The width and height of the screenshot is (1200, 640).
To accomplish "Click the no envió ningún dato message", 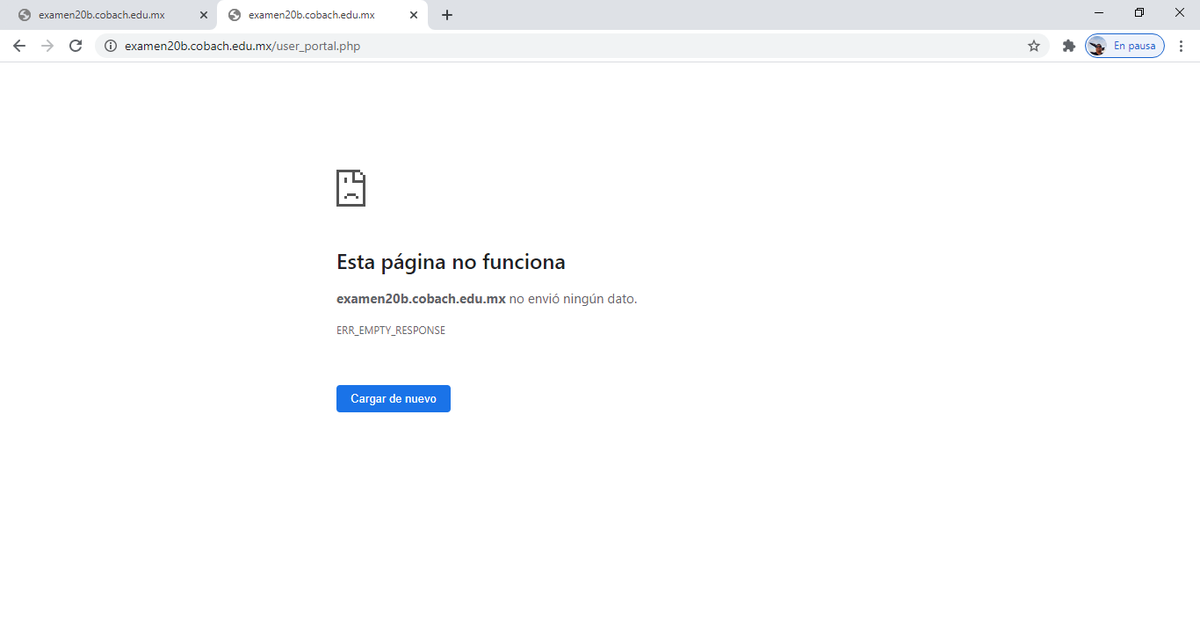I will [x=573, y=298].
